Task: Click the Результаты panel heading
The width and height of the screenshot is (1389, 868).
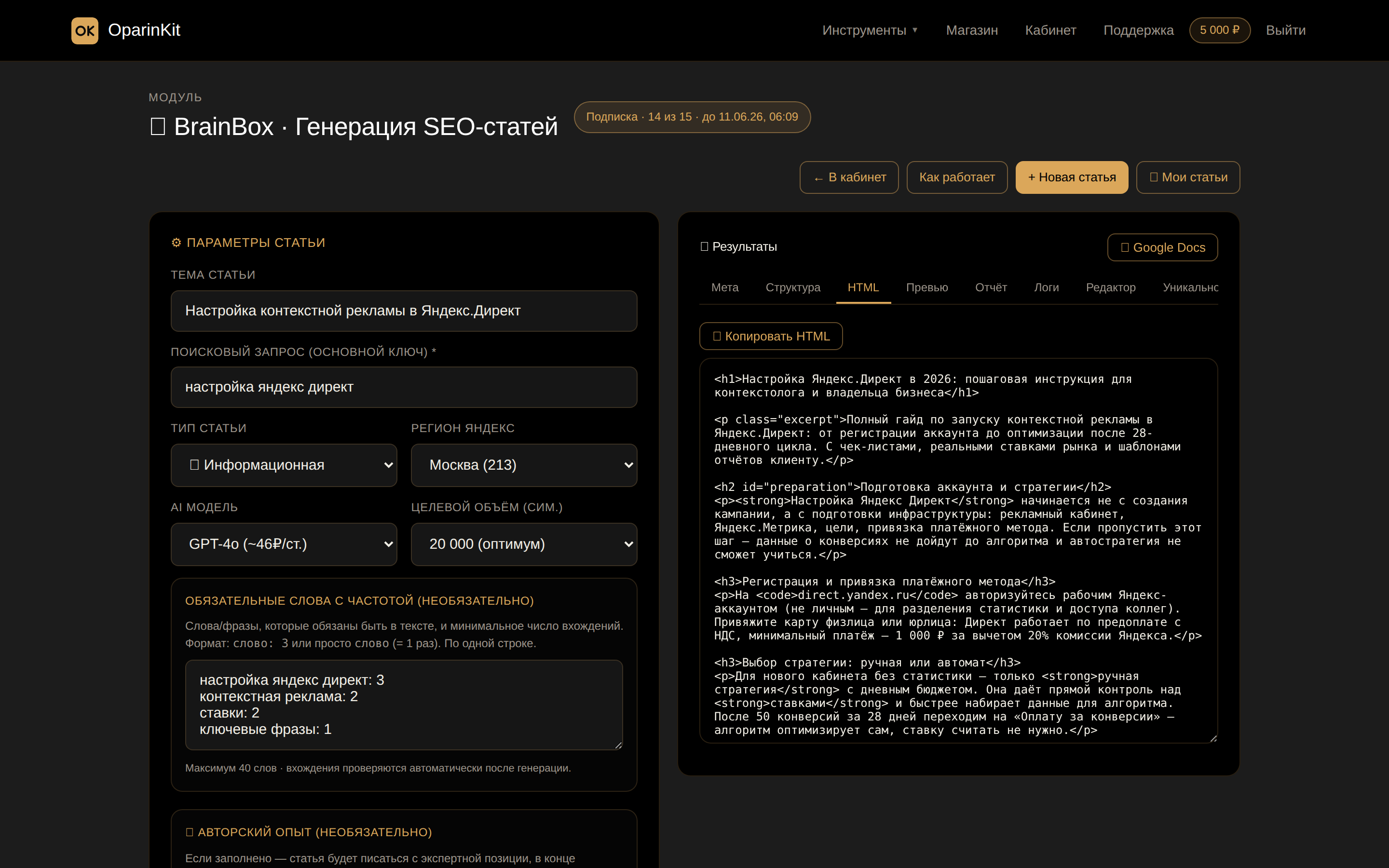Action: pyautogui.click(x=739, y=247)
